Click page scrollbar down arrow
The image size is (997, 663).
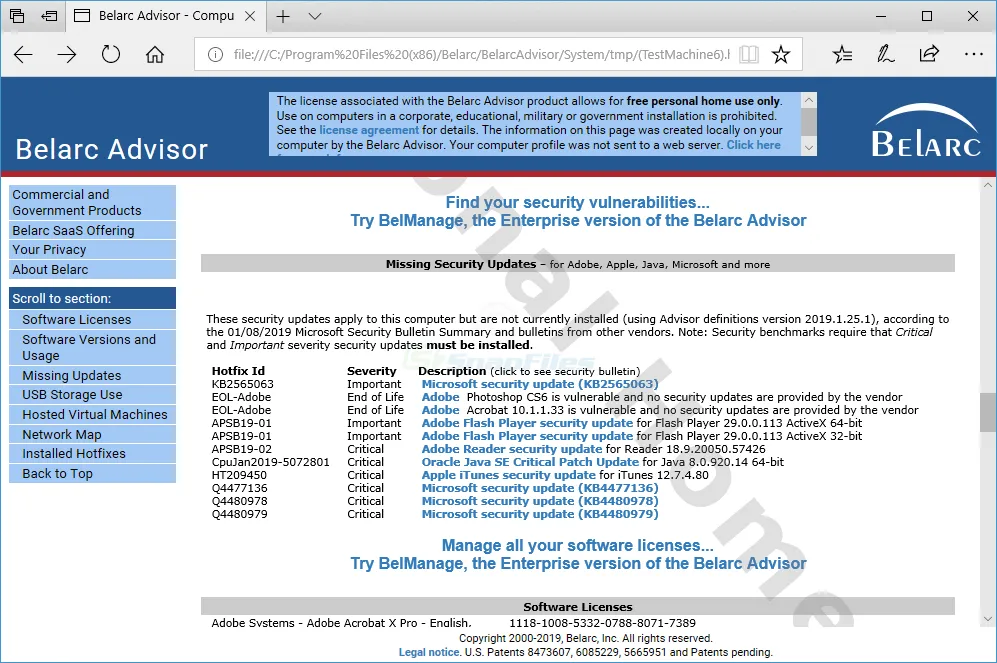(x=987, y=619)
